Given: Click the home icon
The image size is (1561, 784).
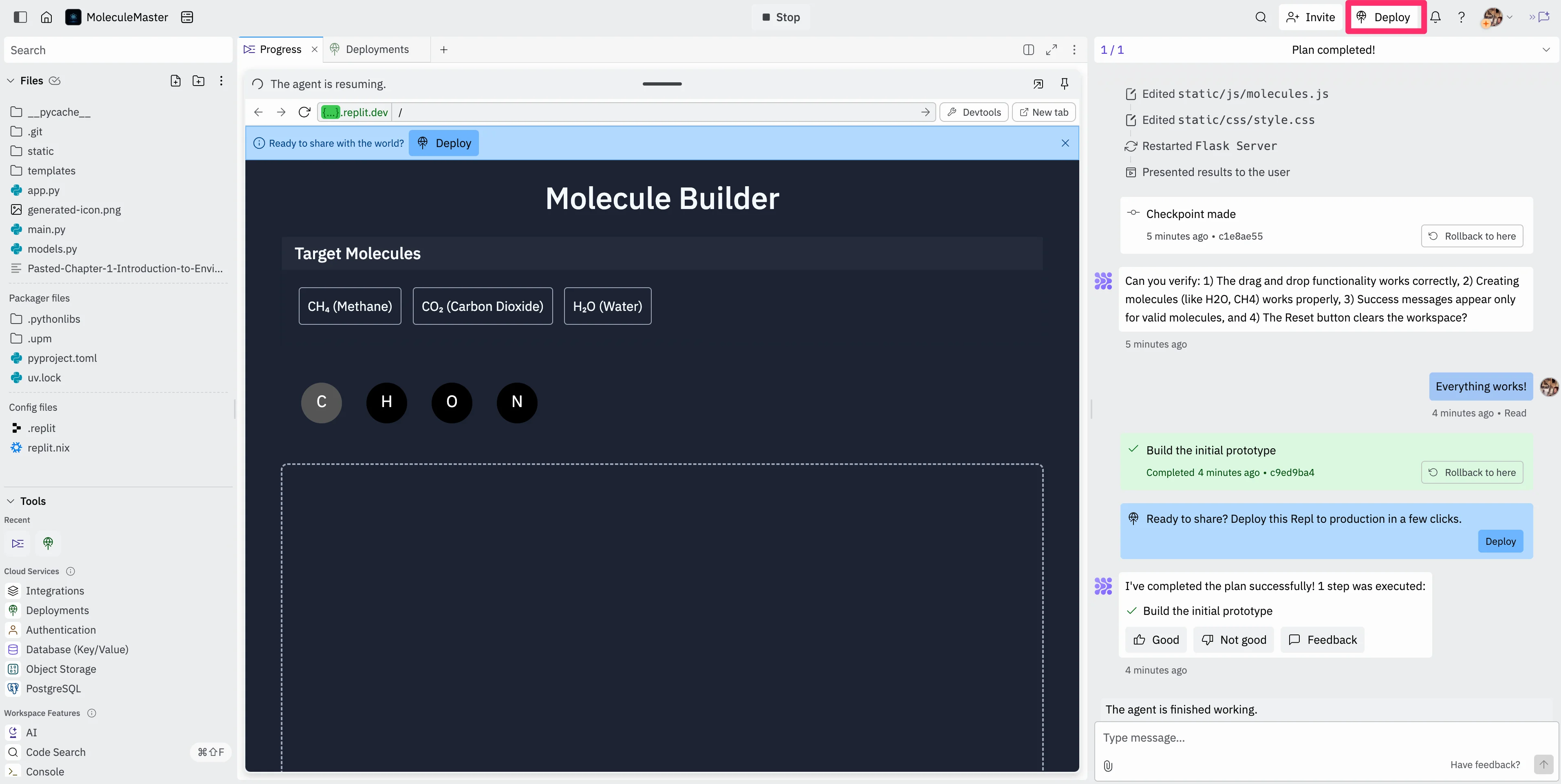Looking at the screenshot, I should pyautogui.click(x=46, y=17).
